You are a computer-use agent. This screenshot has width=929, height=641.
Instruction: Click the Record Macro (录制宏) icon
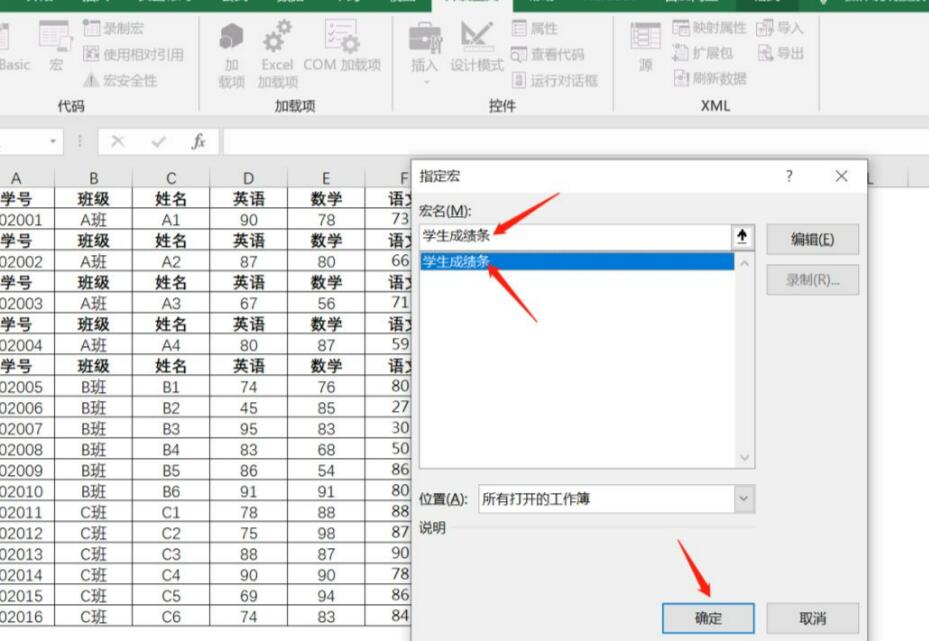92,29
